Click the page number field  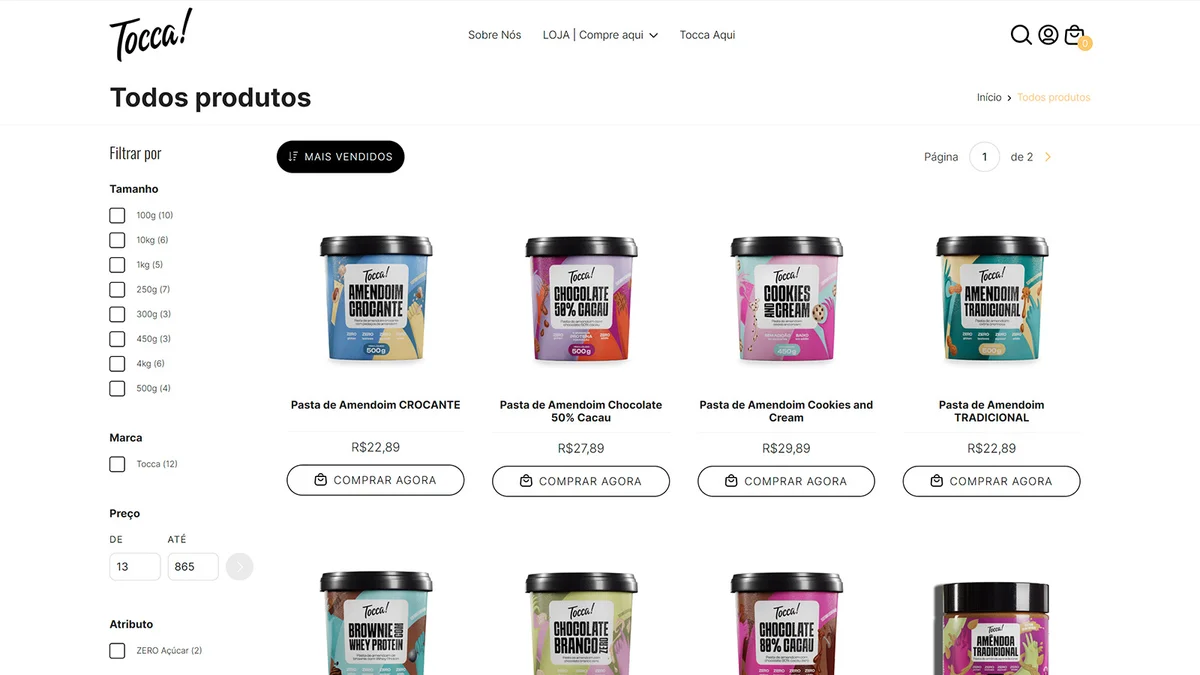(x=984, y=157)
